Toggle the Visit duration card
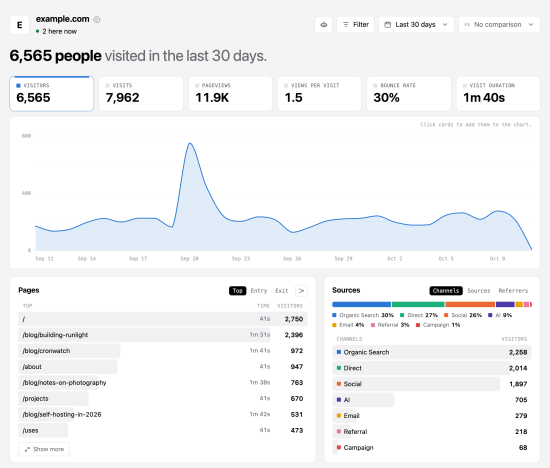 (498, 94)
